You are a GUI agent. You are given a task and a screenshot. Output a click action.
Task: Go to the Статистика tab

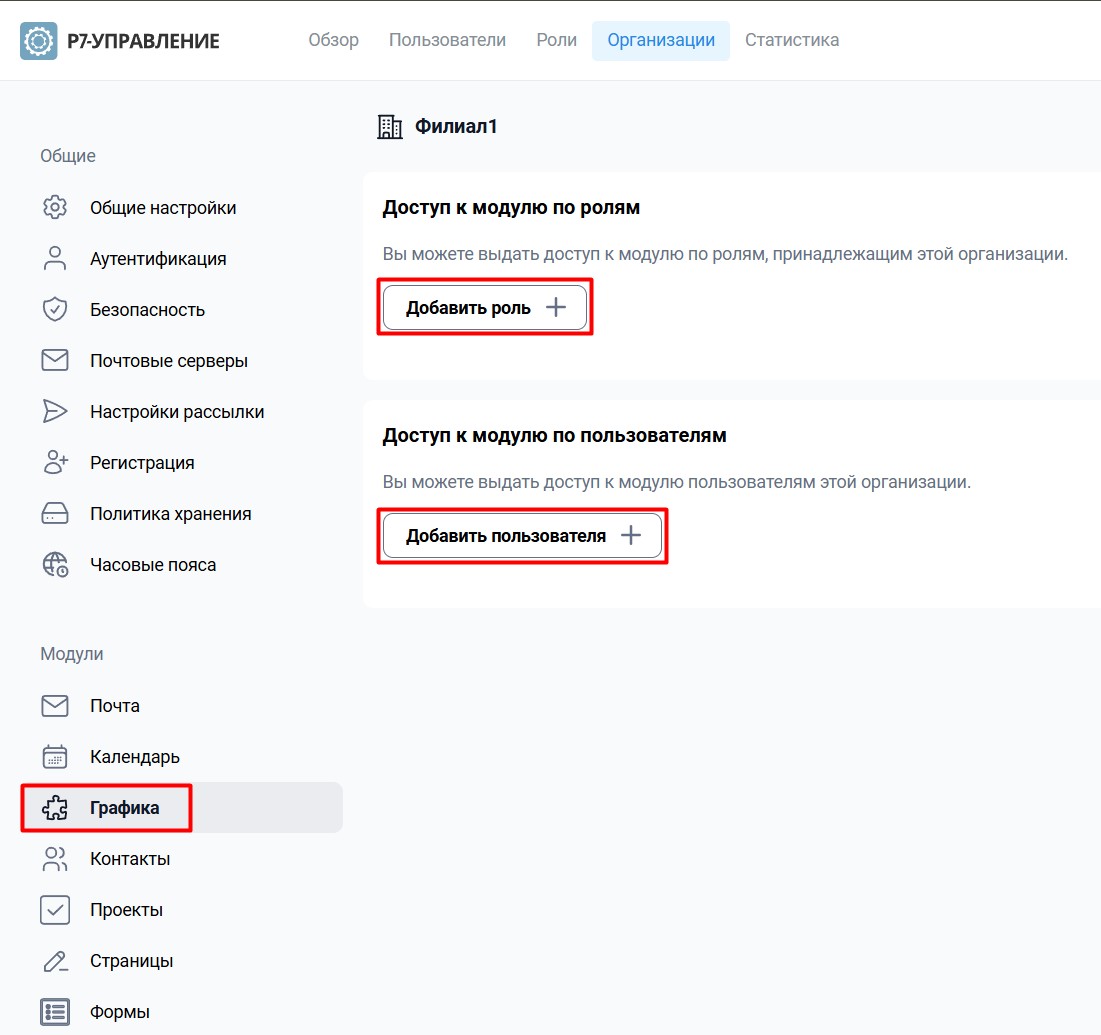792,40
